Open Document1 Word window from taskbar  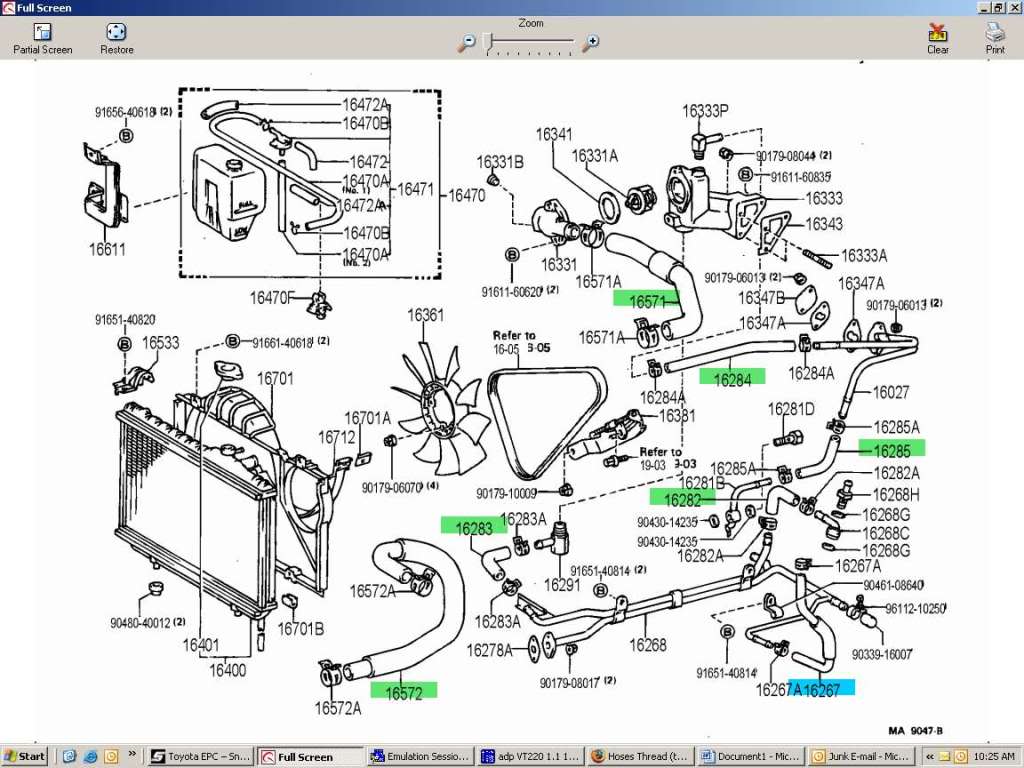(748, 756)
